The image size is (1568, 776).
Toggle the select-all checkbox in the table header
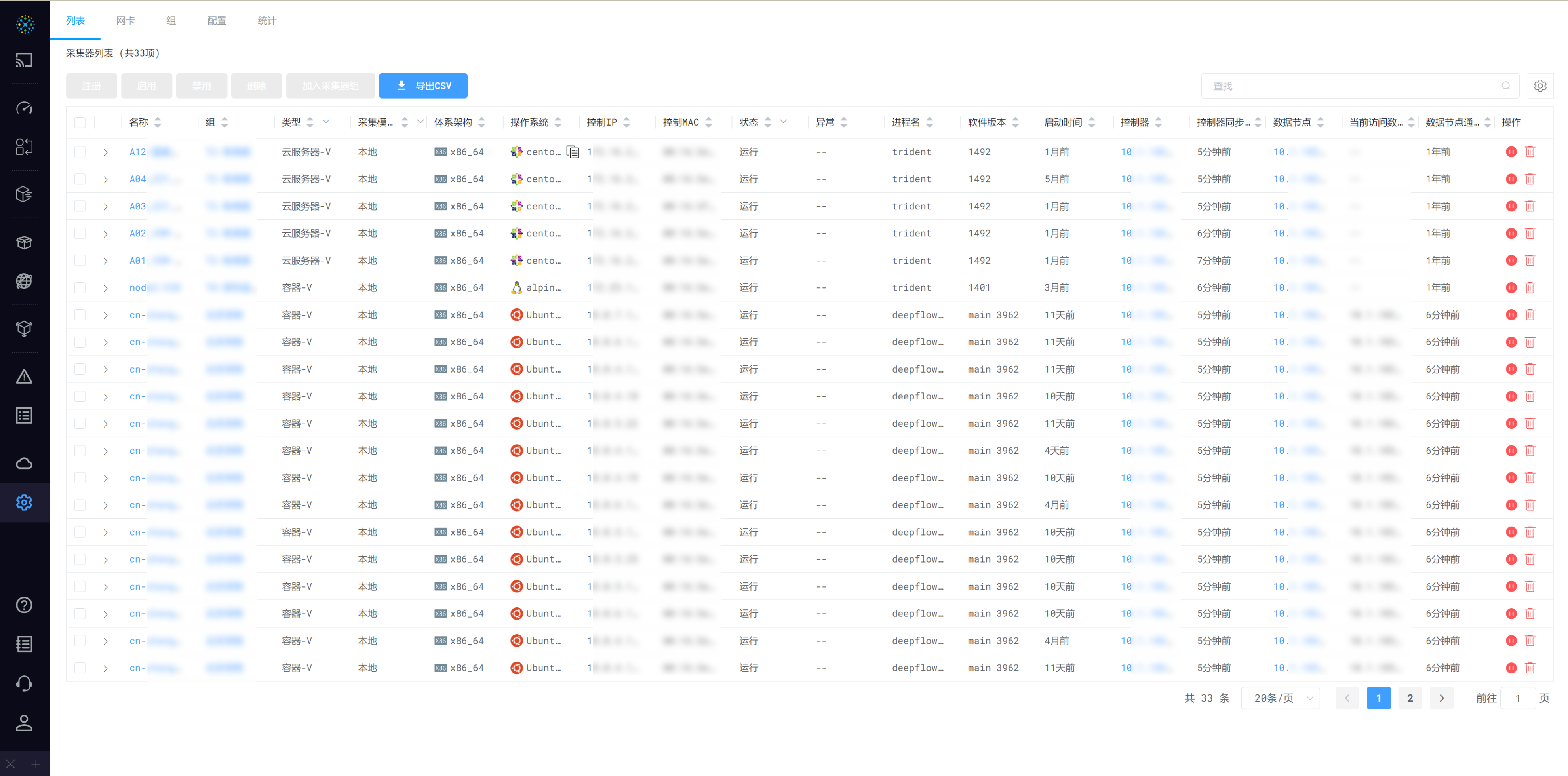80,122
